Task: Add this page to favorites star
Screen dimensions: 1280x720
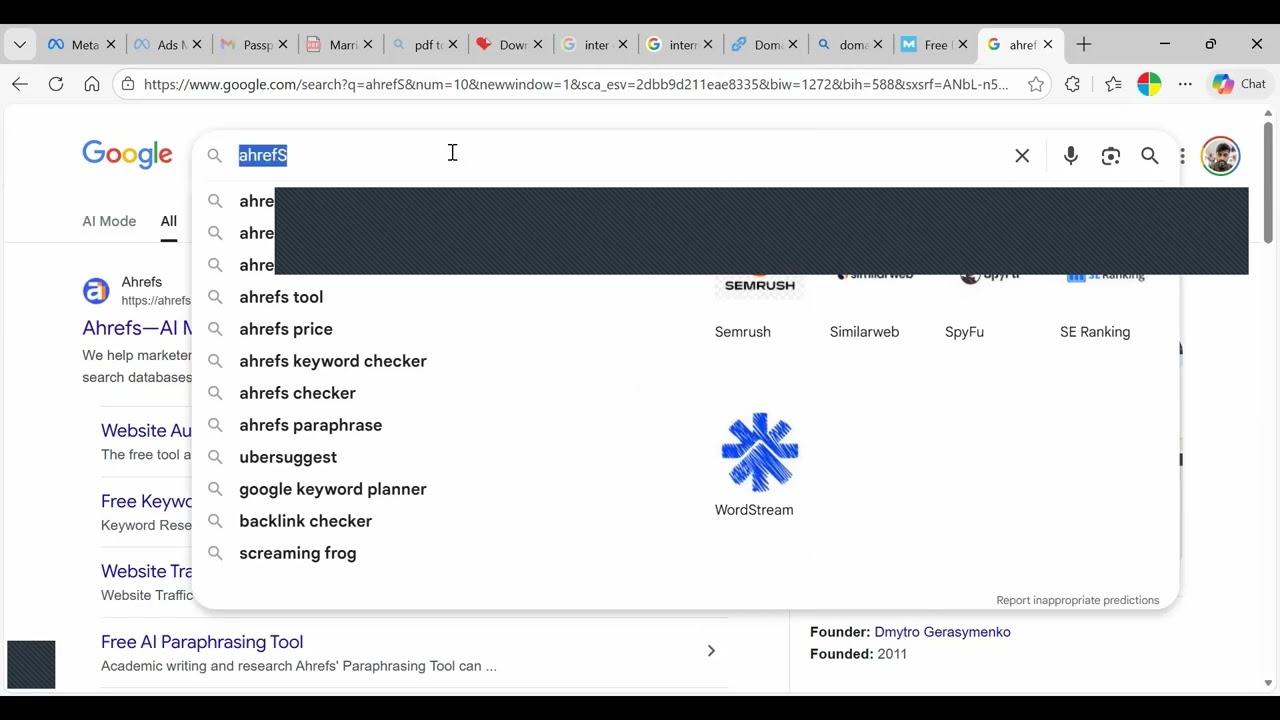Action: [x=1036, y=84]
